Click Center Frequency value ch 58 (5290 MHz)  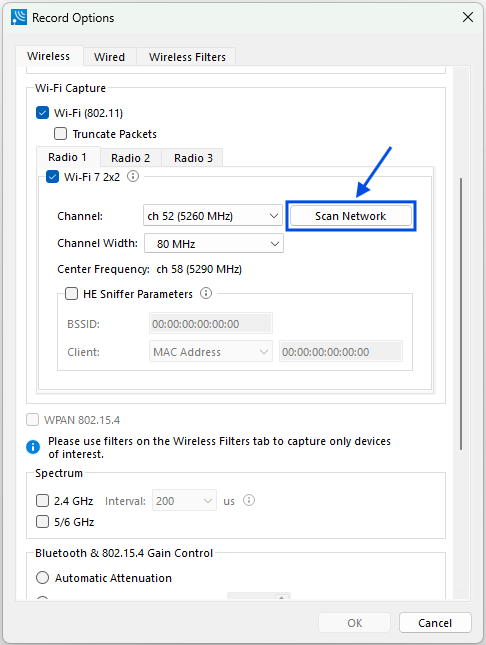tap(199, 269)
